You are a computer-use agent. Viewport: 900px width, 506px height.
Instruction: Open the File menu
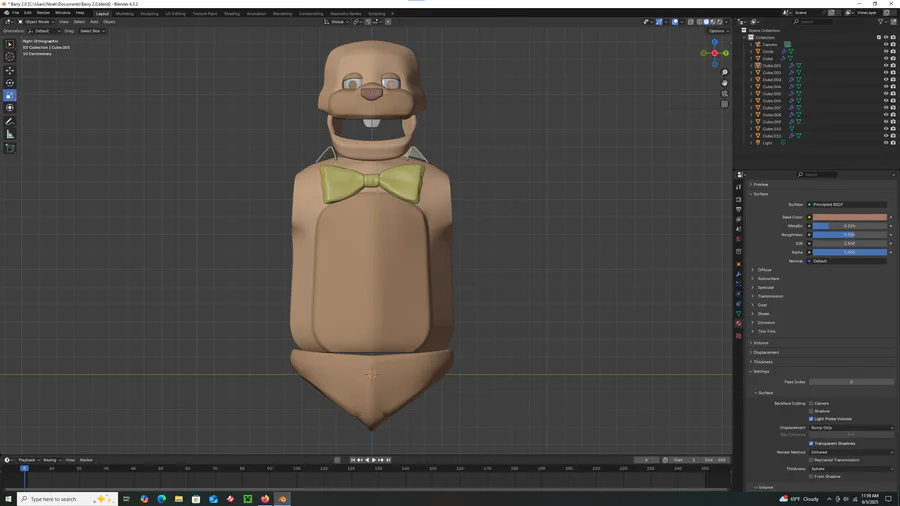coord(15,13)
